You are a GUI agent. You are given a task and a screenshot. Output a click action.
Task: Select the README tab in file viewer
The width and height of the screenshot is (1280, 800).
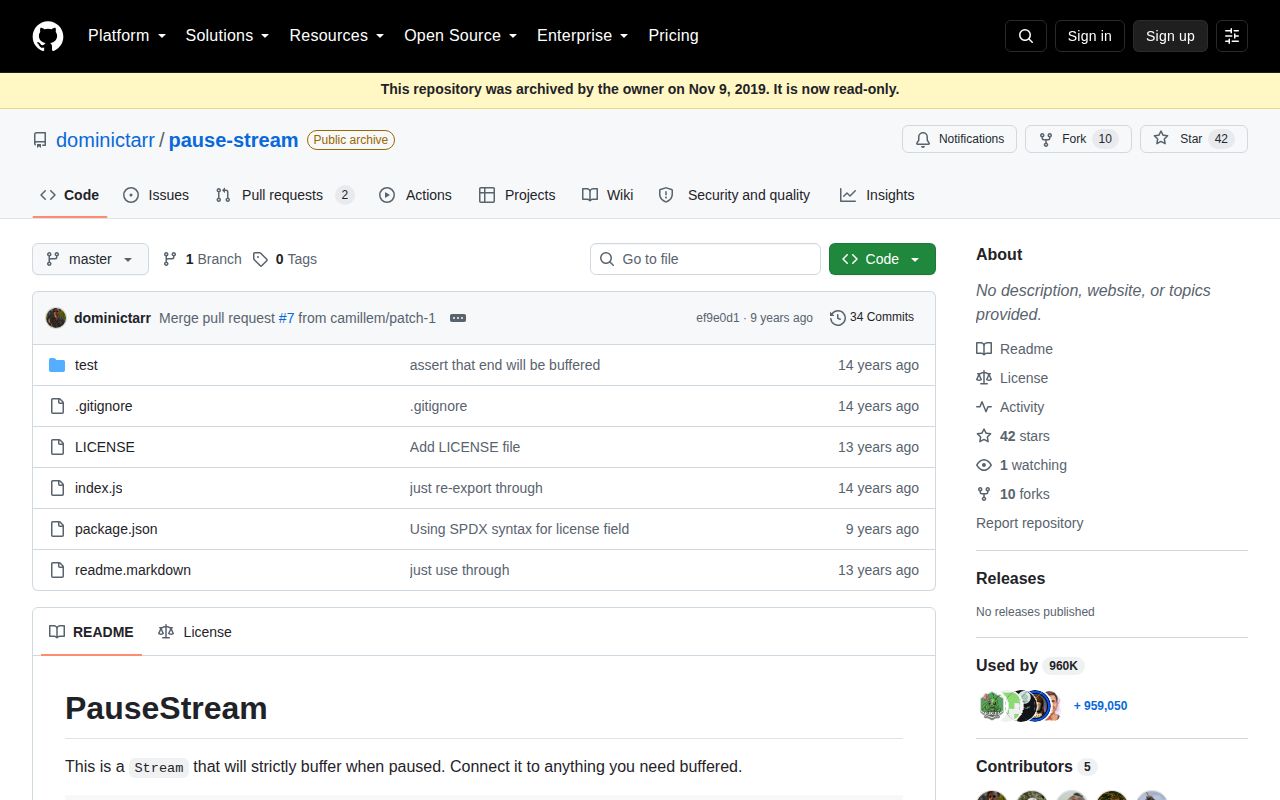pos(91,632)
